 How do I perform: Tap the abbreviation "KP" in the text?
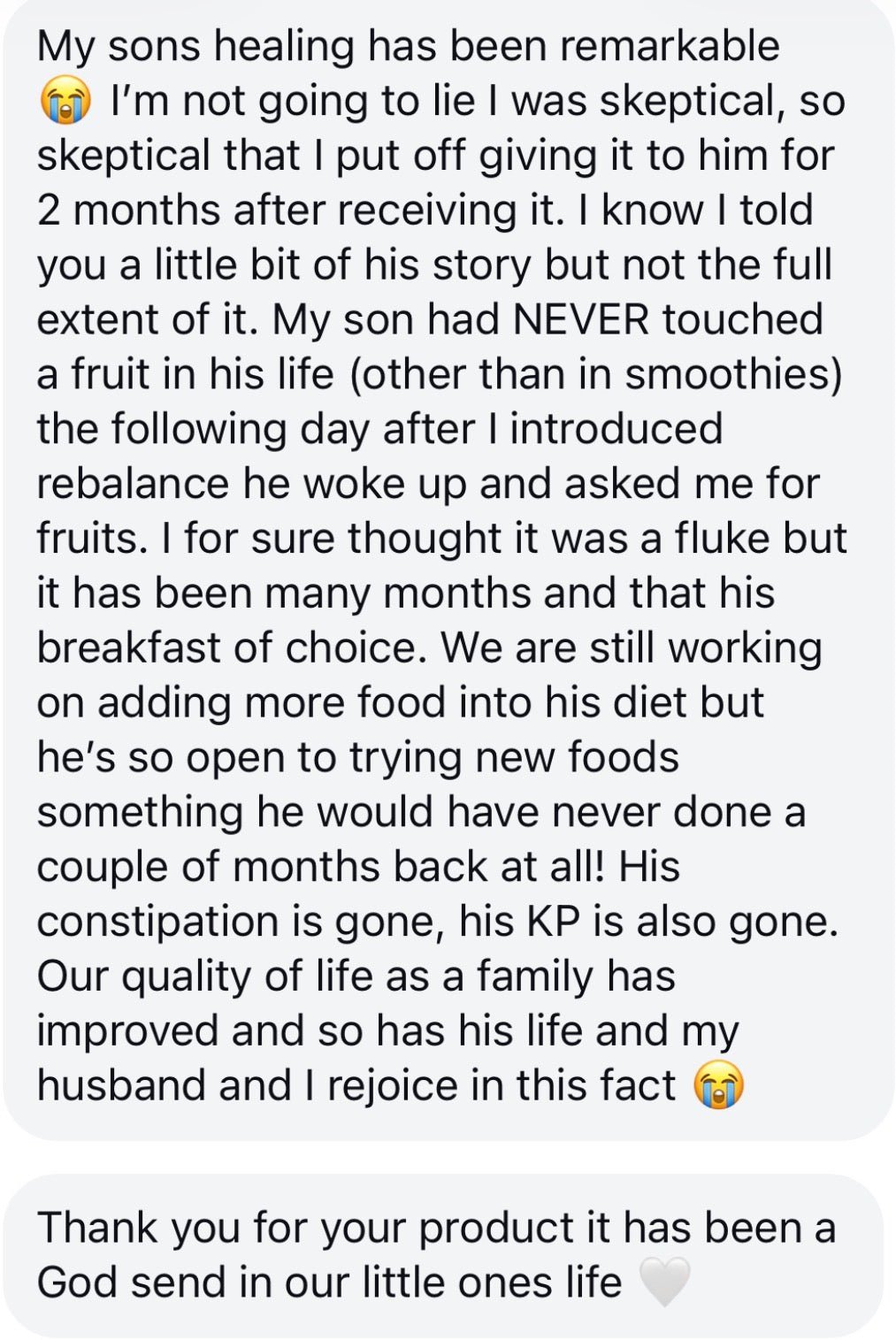click(553, 922)
